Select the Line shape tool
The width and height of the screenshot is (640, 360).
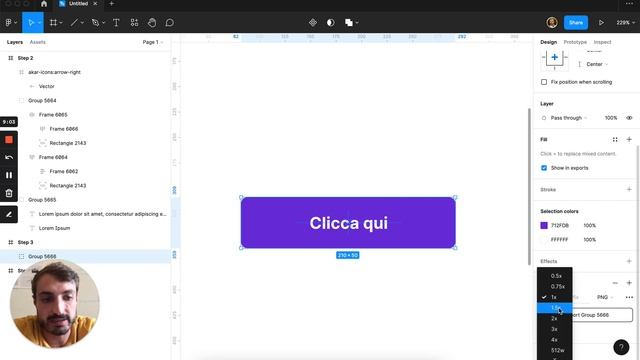click(x=74, y=23)
